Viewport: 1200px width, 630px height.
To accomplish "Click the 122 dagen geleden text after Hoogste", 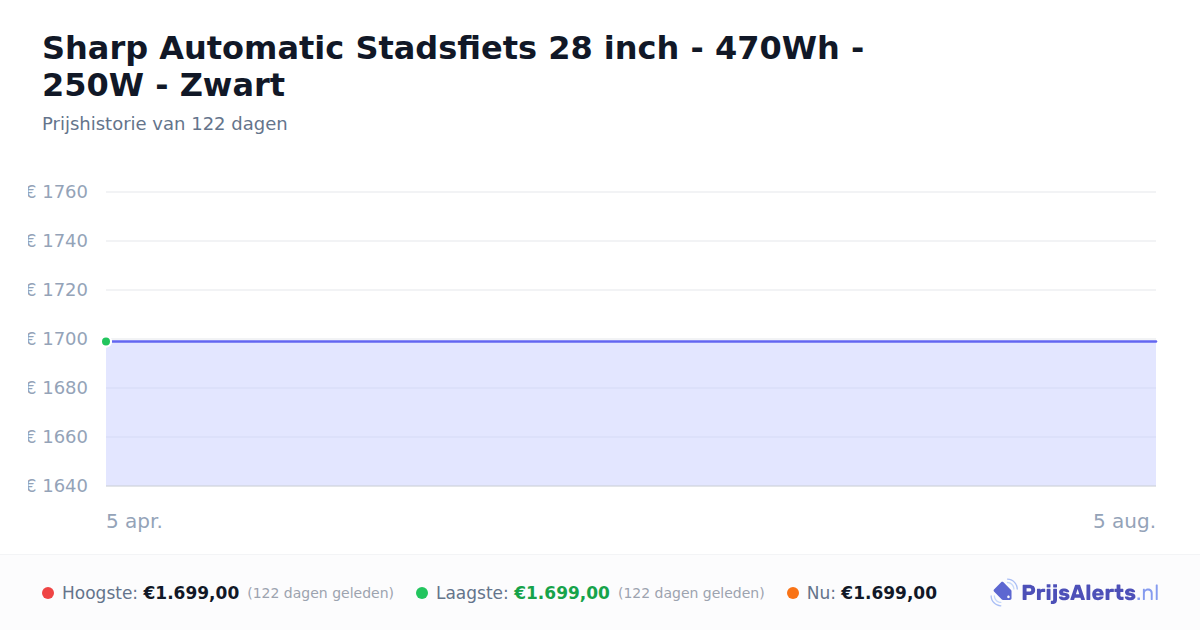I will pyautogui.click(x=321, y=593).
